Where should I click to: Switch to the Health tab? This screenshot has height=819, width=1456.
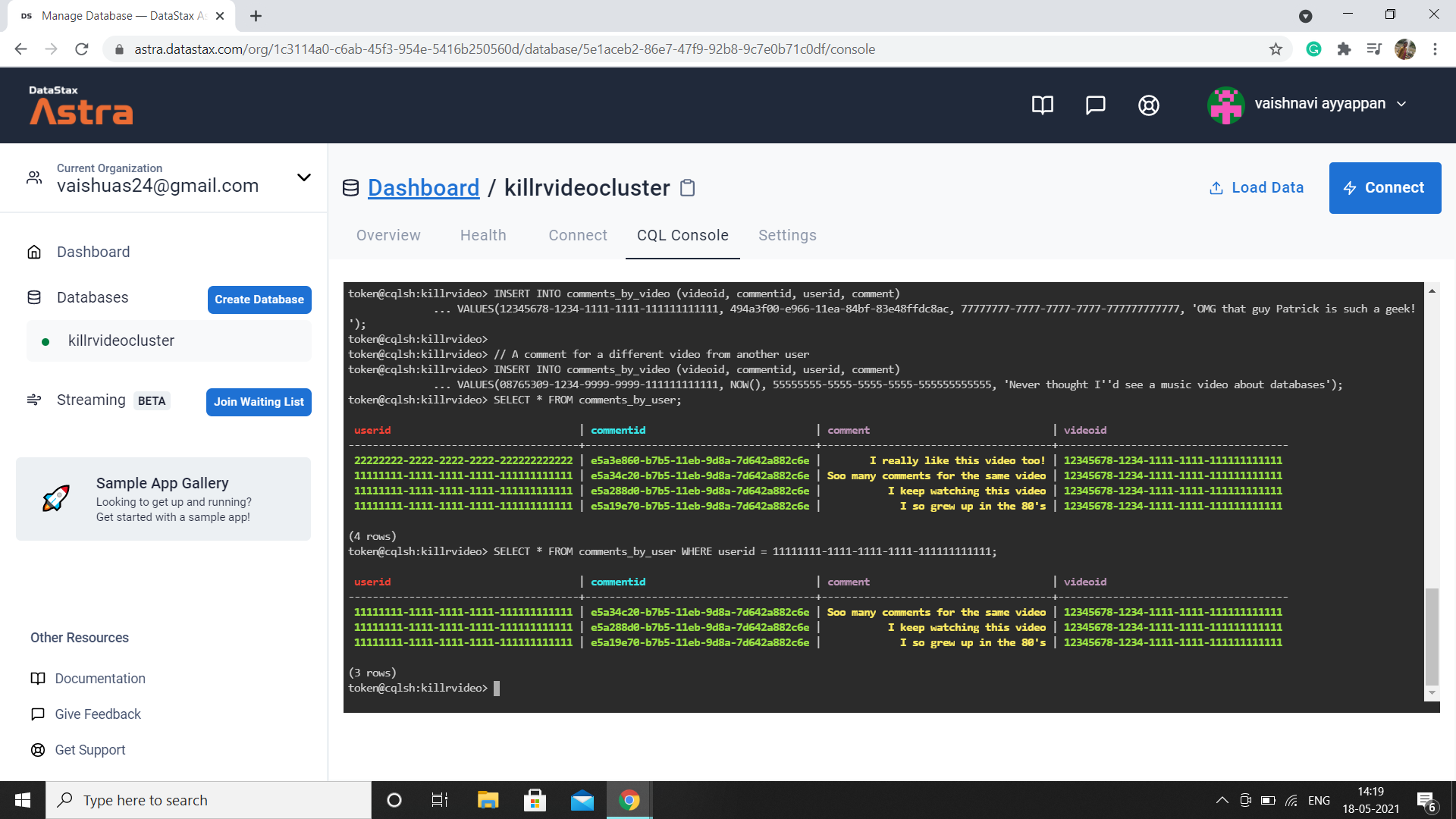pyautogui.click(x=483, y=235)
